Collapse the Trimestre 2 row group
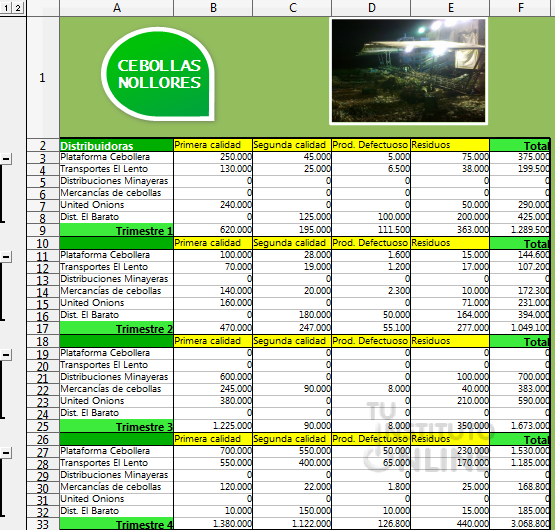Image resolution: width=555 pixels, height=530 pixels. pyautogui.click(x=6, y=257)
